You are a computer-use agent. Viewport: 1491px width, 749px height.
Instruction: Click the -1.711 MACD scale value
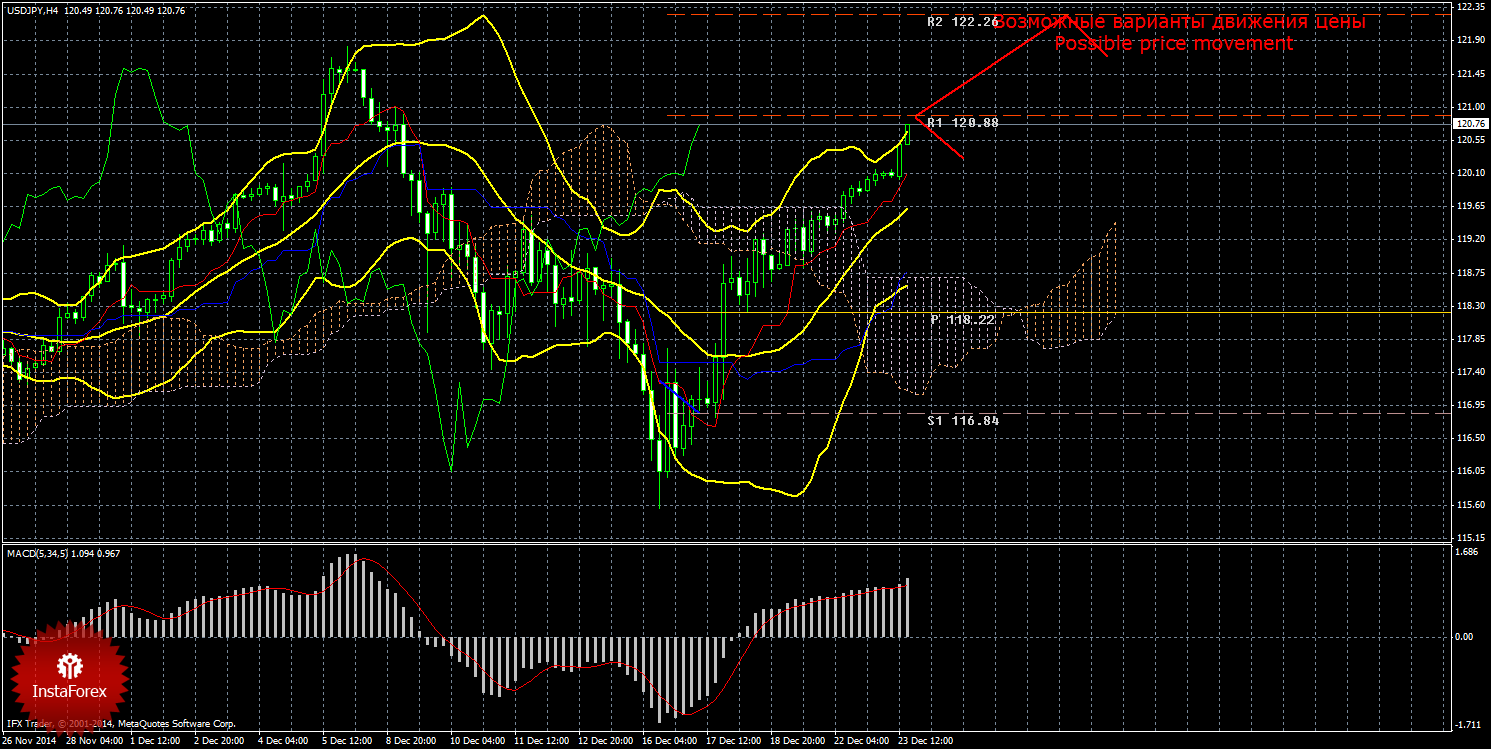1465,724
